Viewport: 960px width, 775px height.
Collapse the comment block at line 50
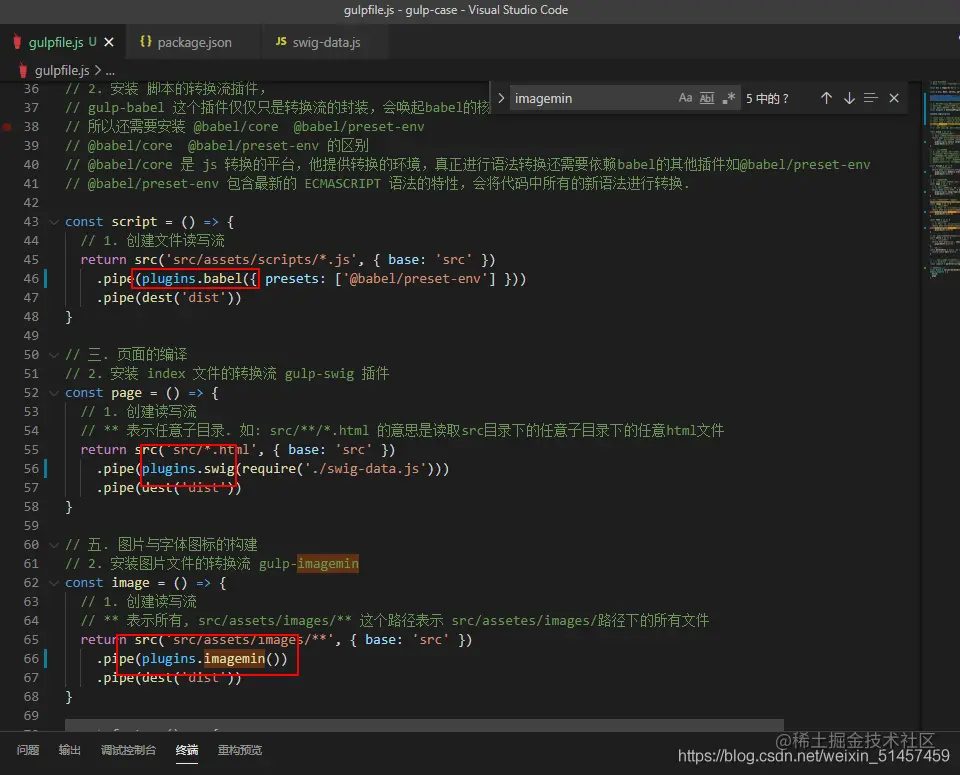[x=54, y=354]
